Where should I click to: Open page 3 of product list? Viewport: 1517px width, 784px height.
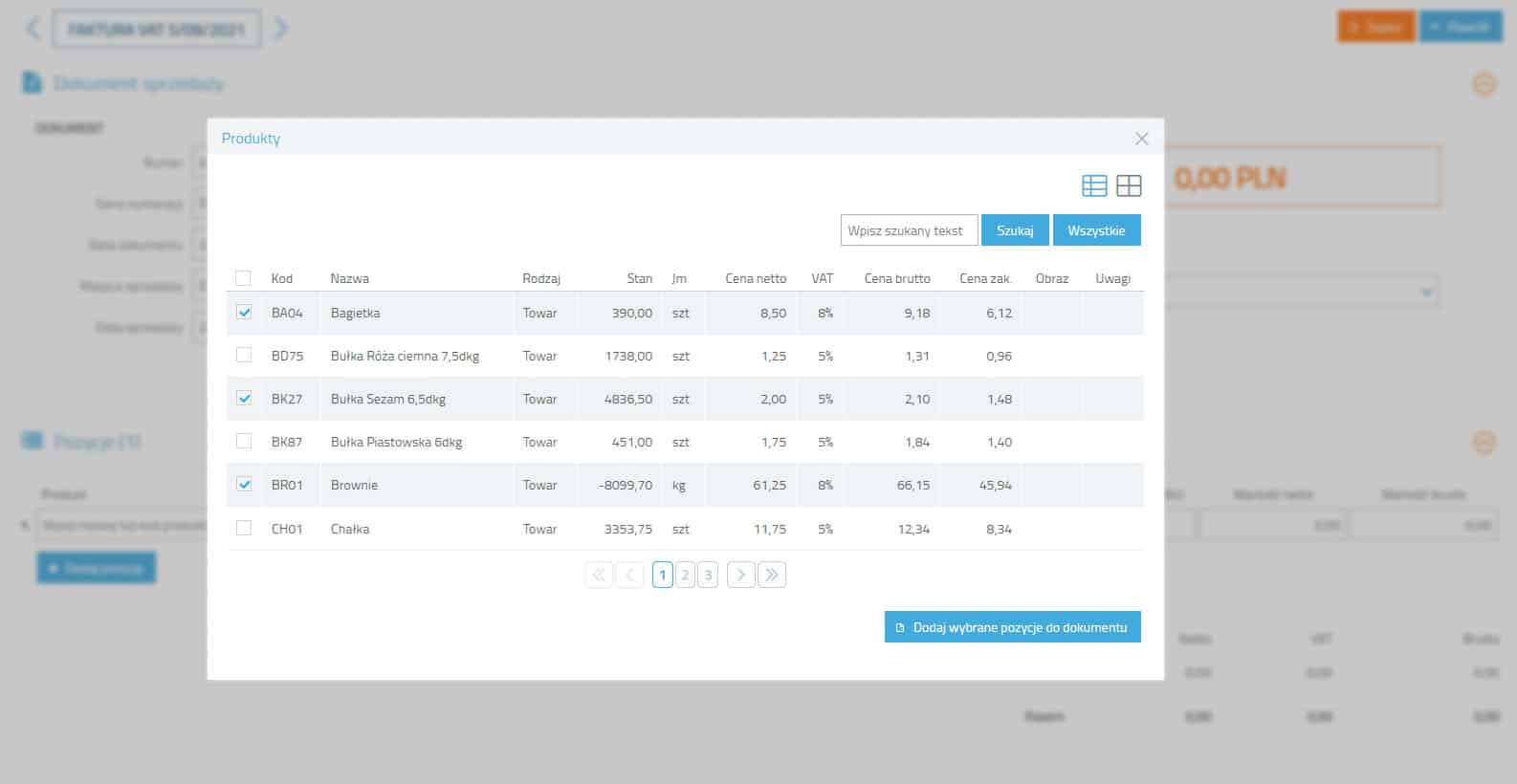coord(708,575)
